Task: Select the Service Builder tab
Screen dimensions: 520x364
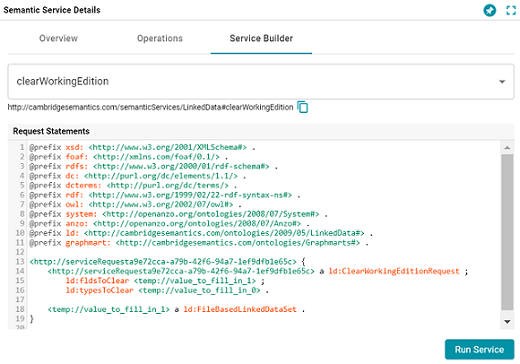Action: point(261,38)
